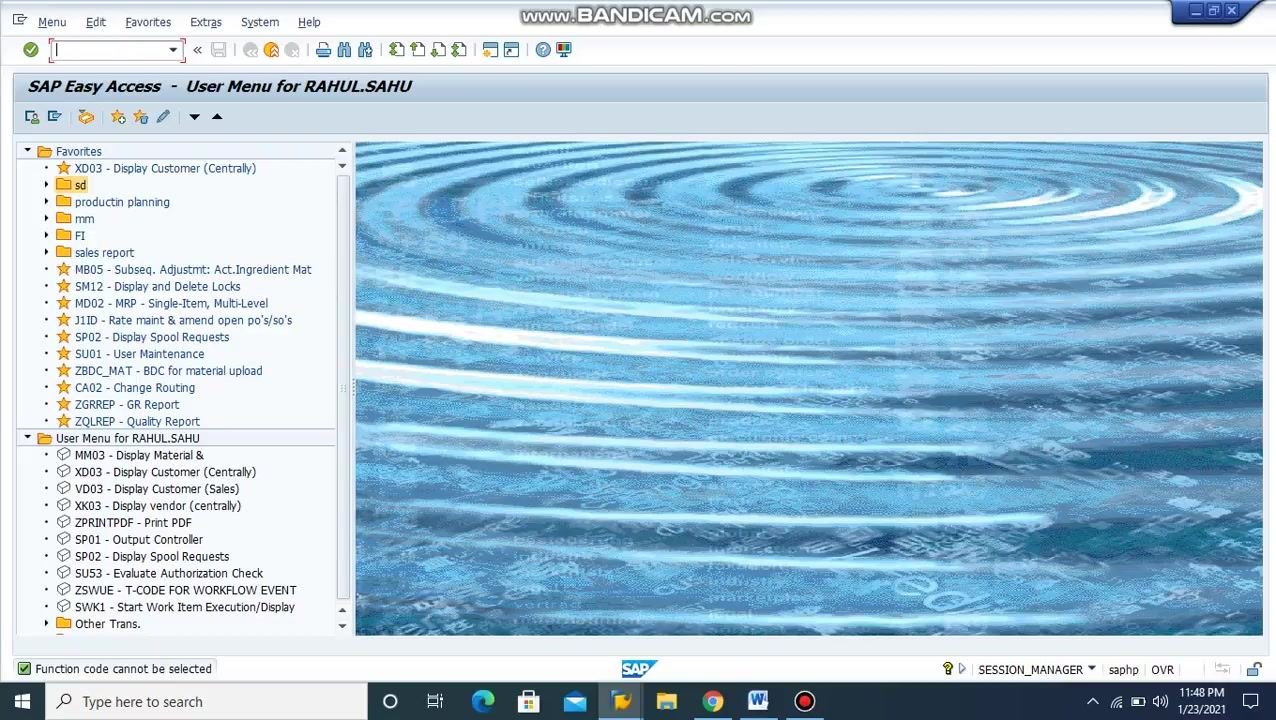Select SU53 - Evaluate Authorization Check
1276x720 pixels.
[169, 574]
